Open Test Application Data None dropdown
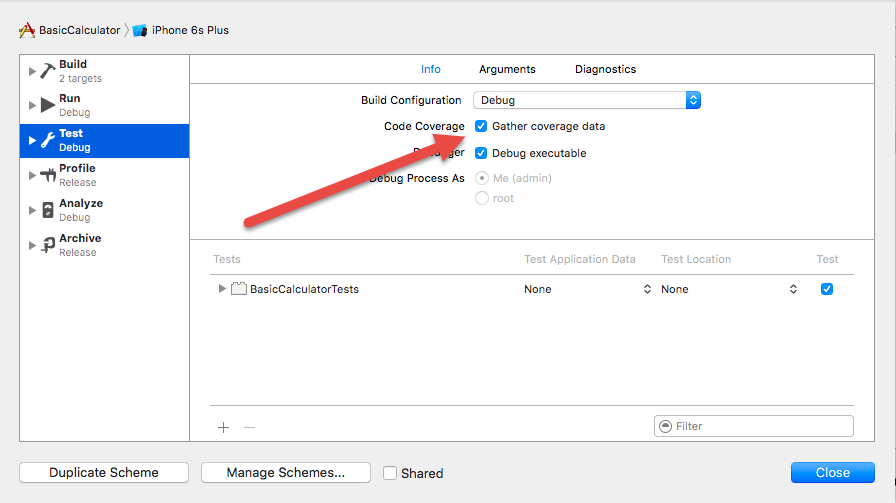The width and height of the screenshot is (896, 503). 587,289
